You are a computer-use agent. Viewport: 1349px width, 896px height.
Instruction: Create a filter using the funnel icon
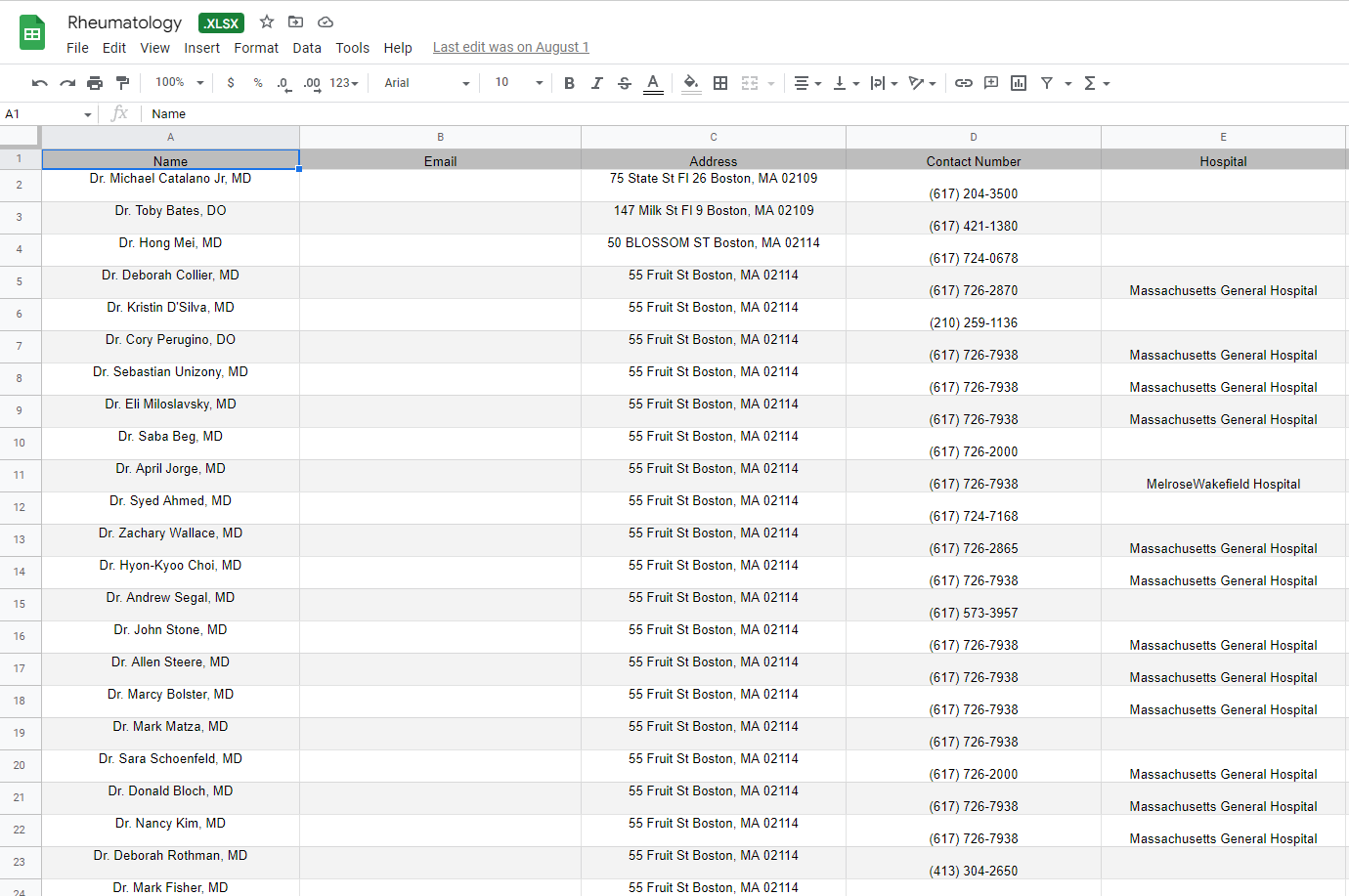click(x=1047, y=83)
